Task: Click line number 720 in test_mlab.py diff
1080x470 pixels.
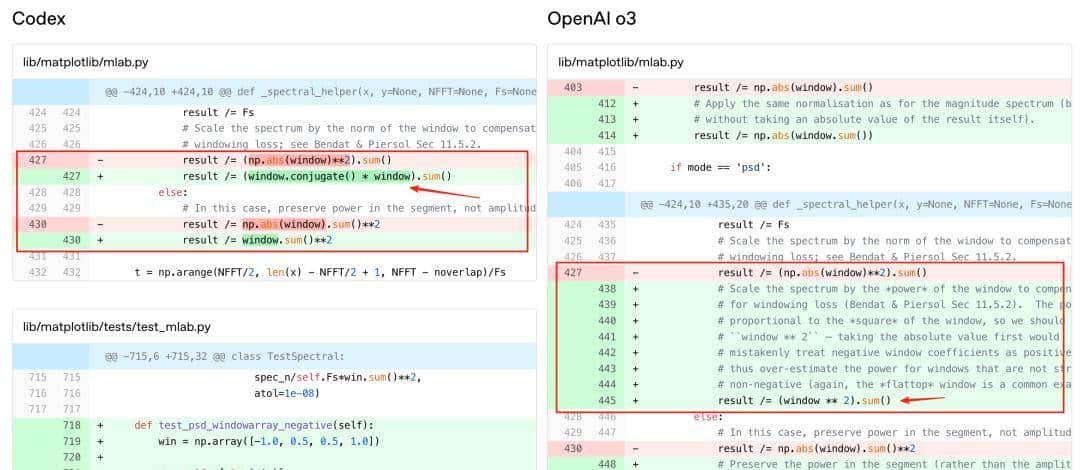Action: coord(72,457)
